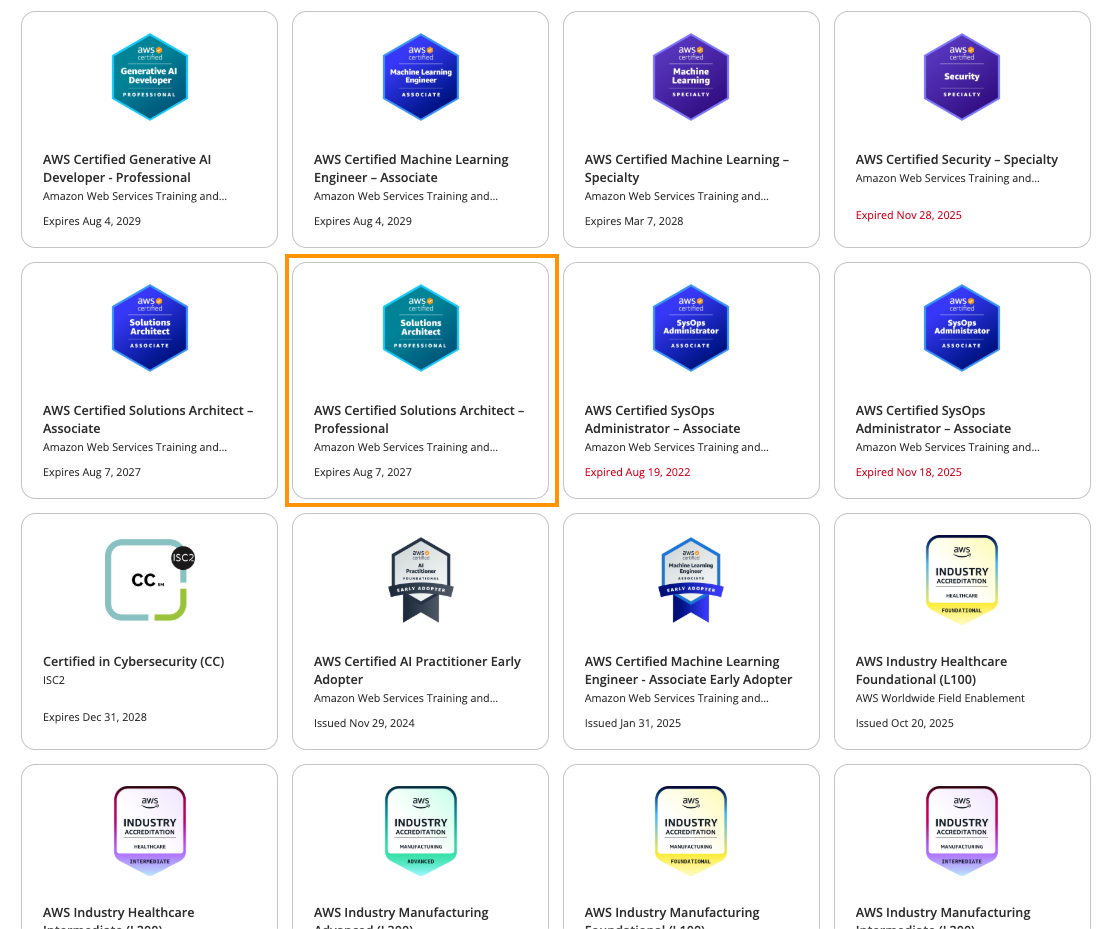The image size is (1100, 929).
Task: Open the Industry Accreditation Healthcare Foundational badge
Action: (x=962, y=578)
